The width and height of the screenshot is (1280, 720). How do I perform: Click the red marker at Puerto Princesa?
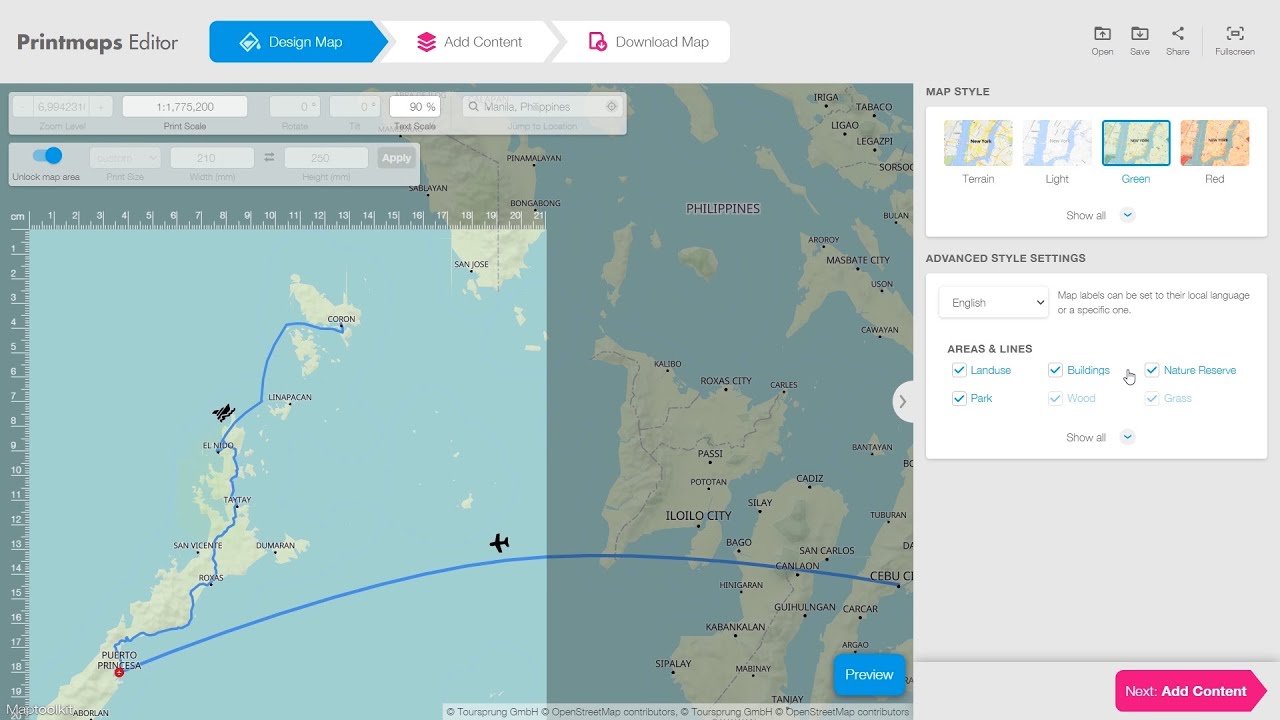tap(119, 673)
